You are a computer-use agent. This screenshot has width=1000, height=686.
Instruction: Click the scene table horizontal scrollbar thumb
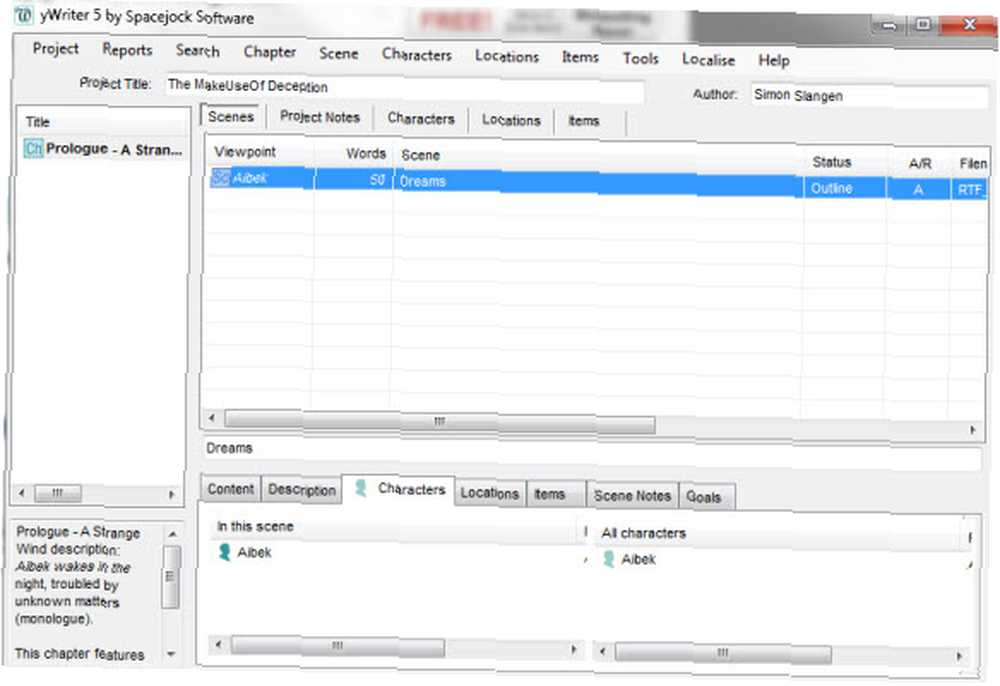(440, 421)
